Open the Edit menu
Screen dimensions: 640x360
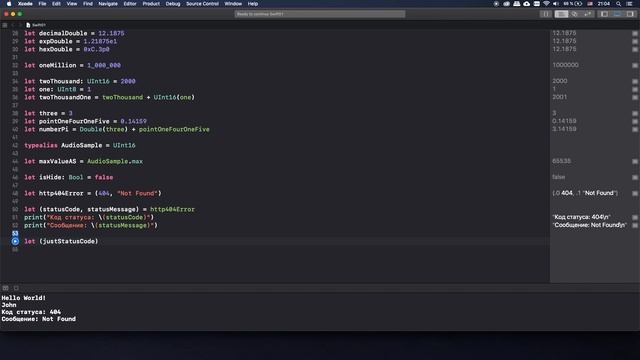[56, 4]
